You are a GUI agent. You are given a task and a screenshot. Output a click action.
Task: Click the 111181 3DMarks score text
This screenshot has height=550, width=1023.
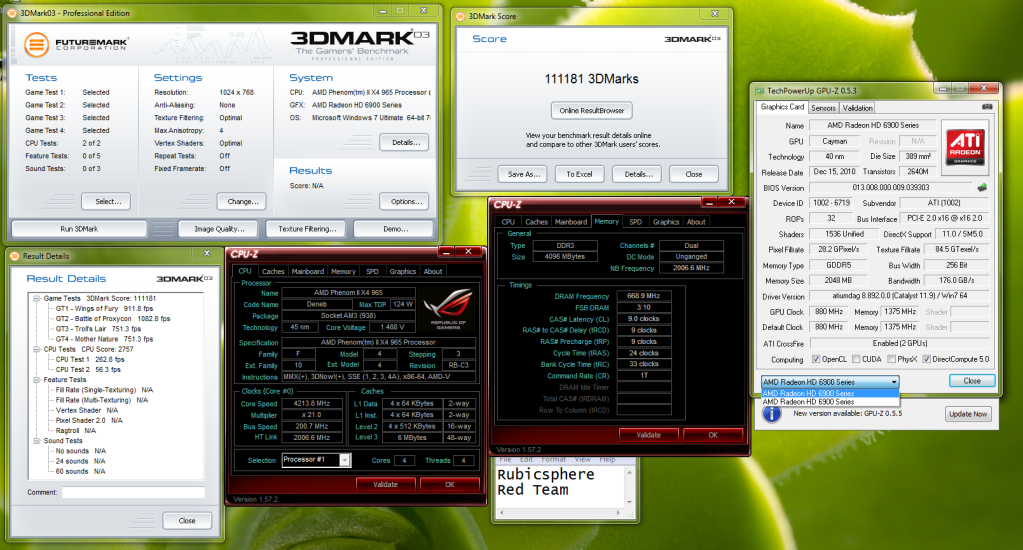591,79
